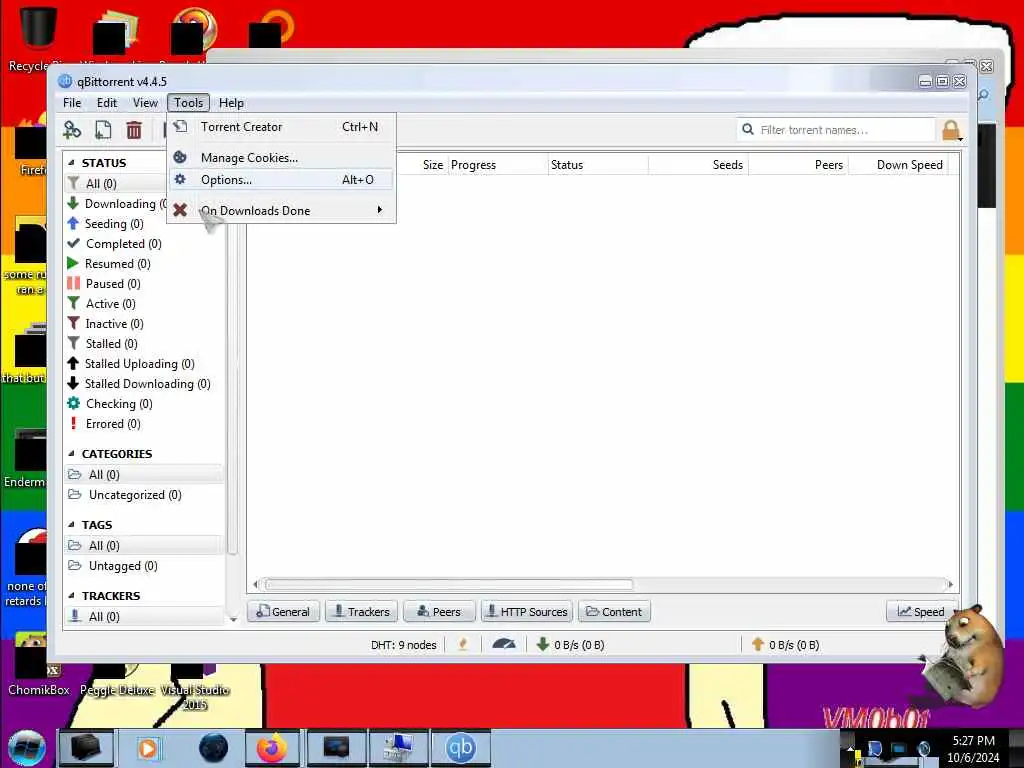Select All (0) under STATUS

(x=116, y=184)
